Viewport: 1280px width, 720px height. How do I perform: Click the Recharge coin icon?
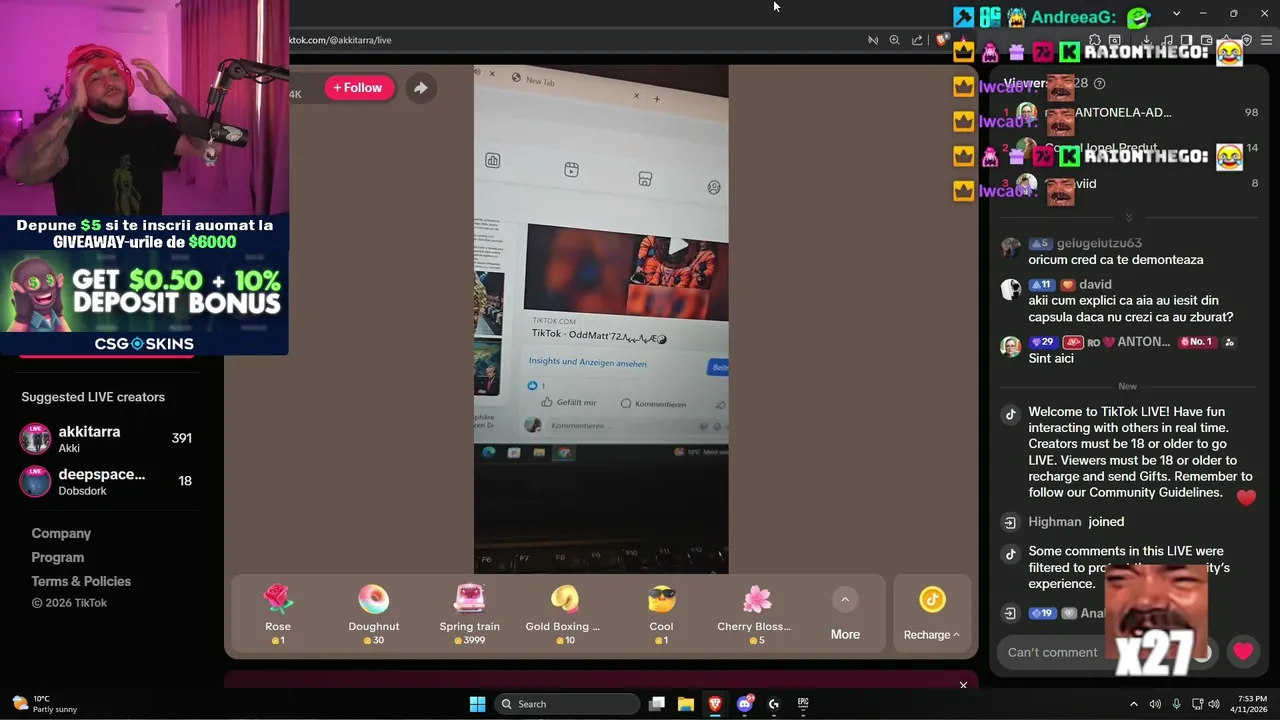coord(932,599)
